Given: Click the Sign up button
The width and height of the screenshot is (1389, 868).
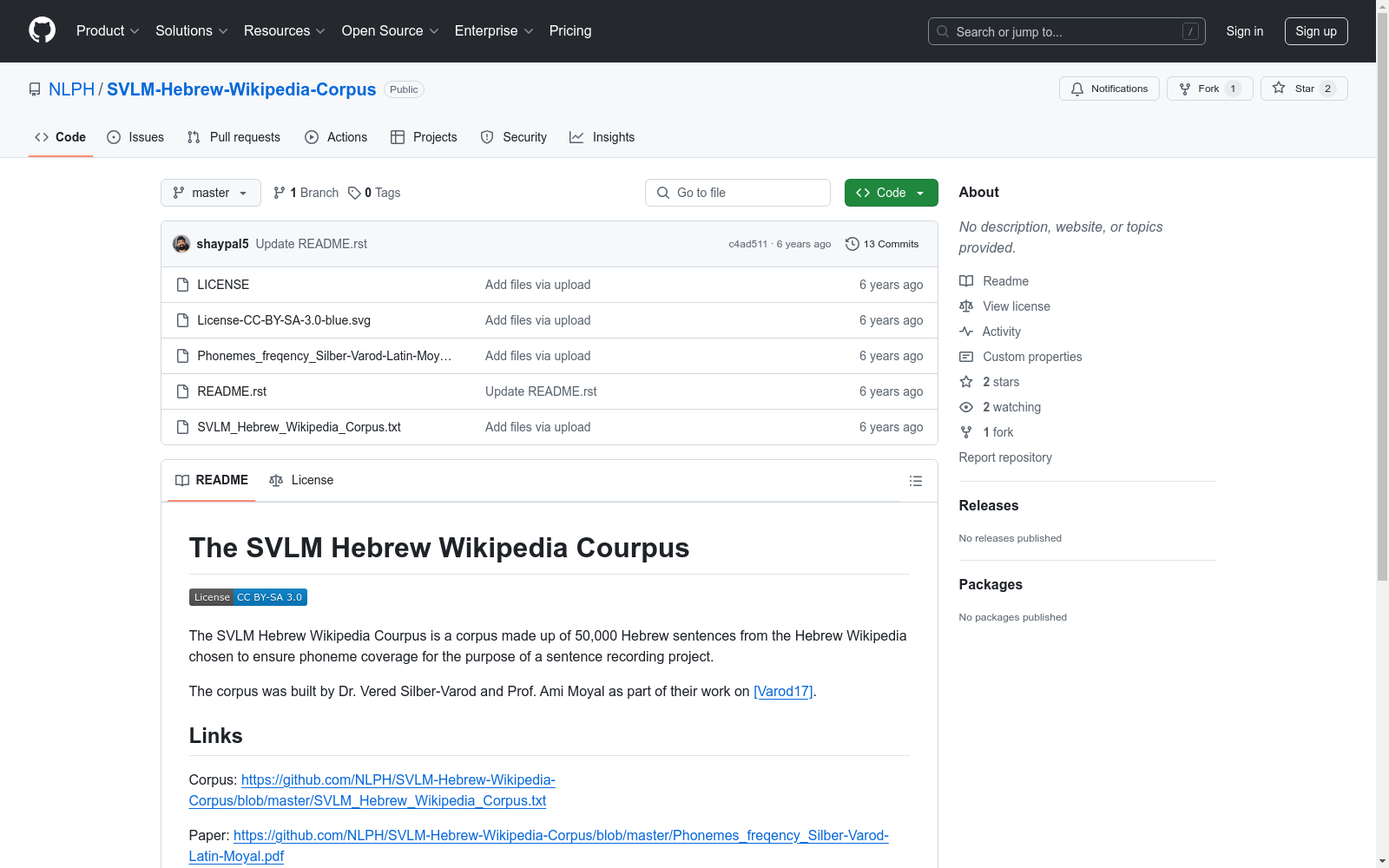Looking at the screenshot, I should [1316, 31].
